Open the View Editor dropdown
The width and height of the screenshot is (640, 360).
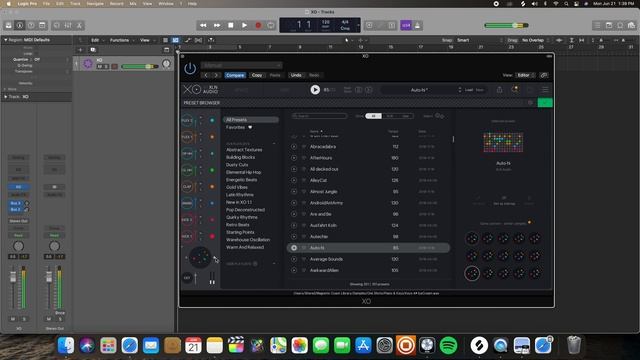coord(526,75)
